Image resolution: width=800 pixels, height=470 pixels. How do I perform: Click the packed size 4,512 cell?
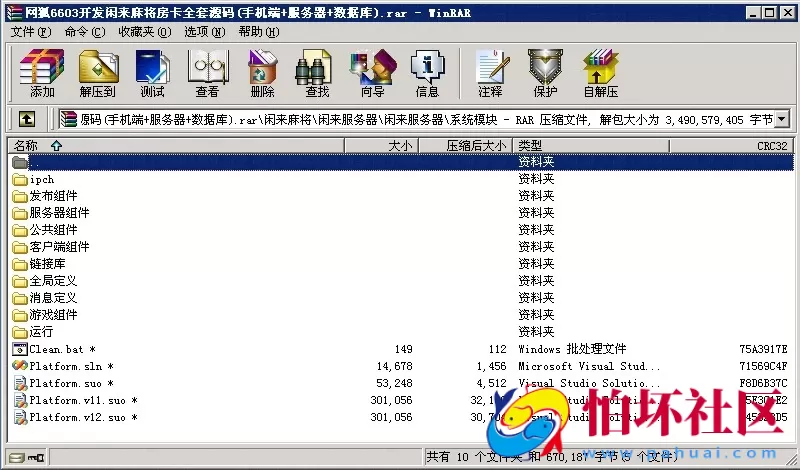click(491, 383)
